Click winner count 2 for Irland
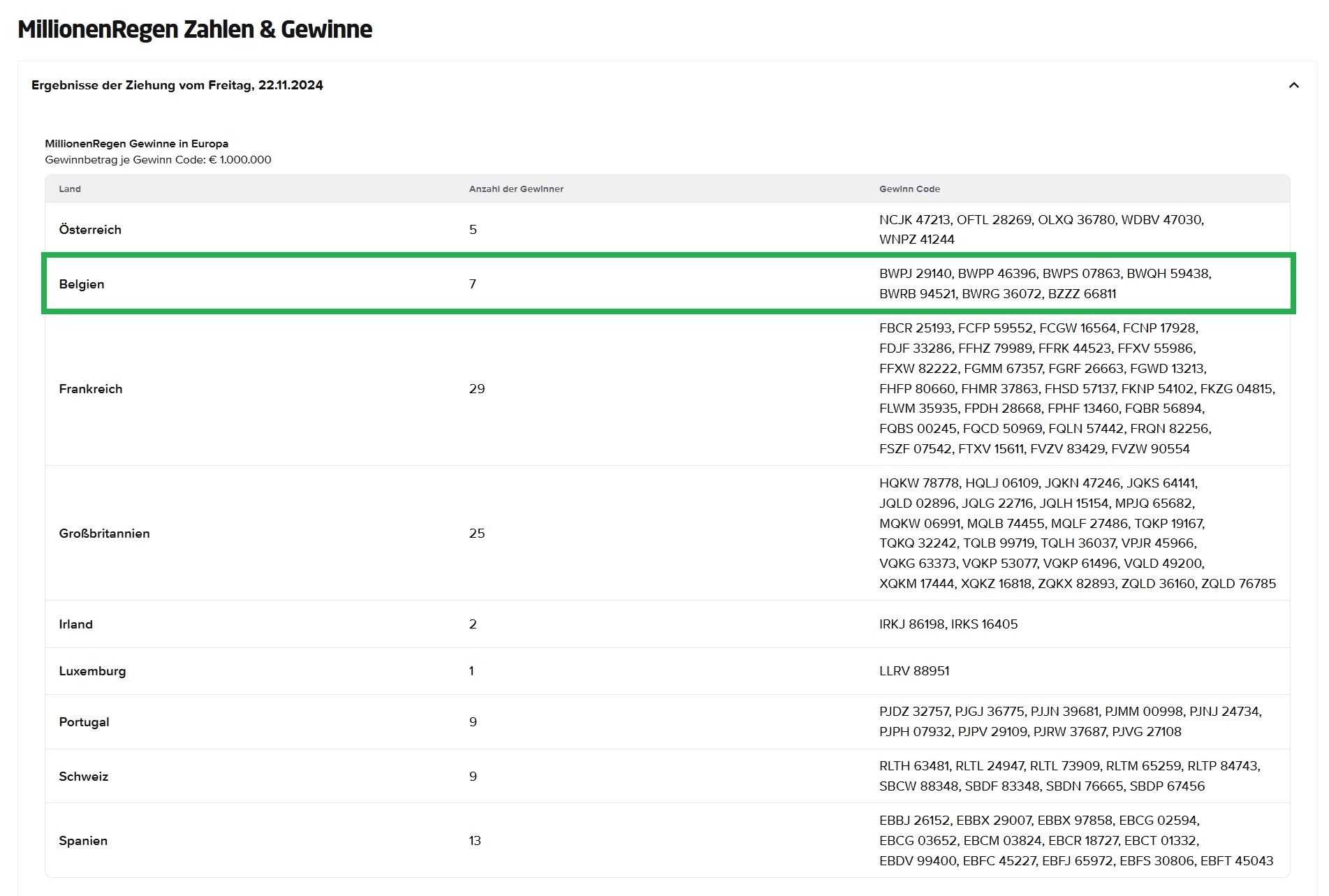Image resolution: width=1329 pixels, height=896 pixels. tap(473, 624)
